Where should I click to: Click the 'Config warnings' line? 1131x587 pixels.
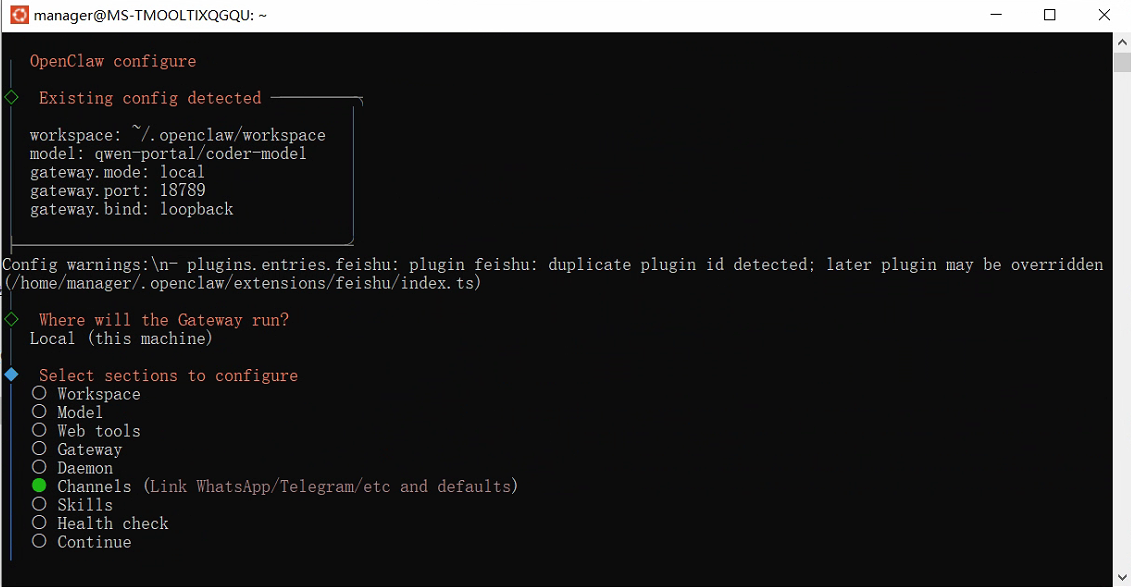pos(553,265)
